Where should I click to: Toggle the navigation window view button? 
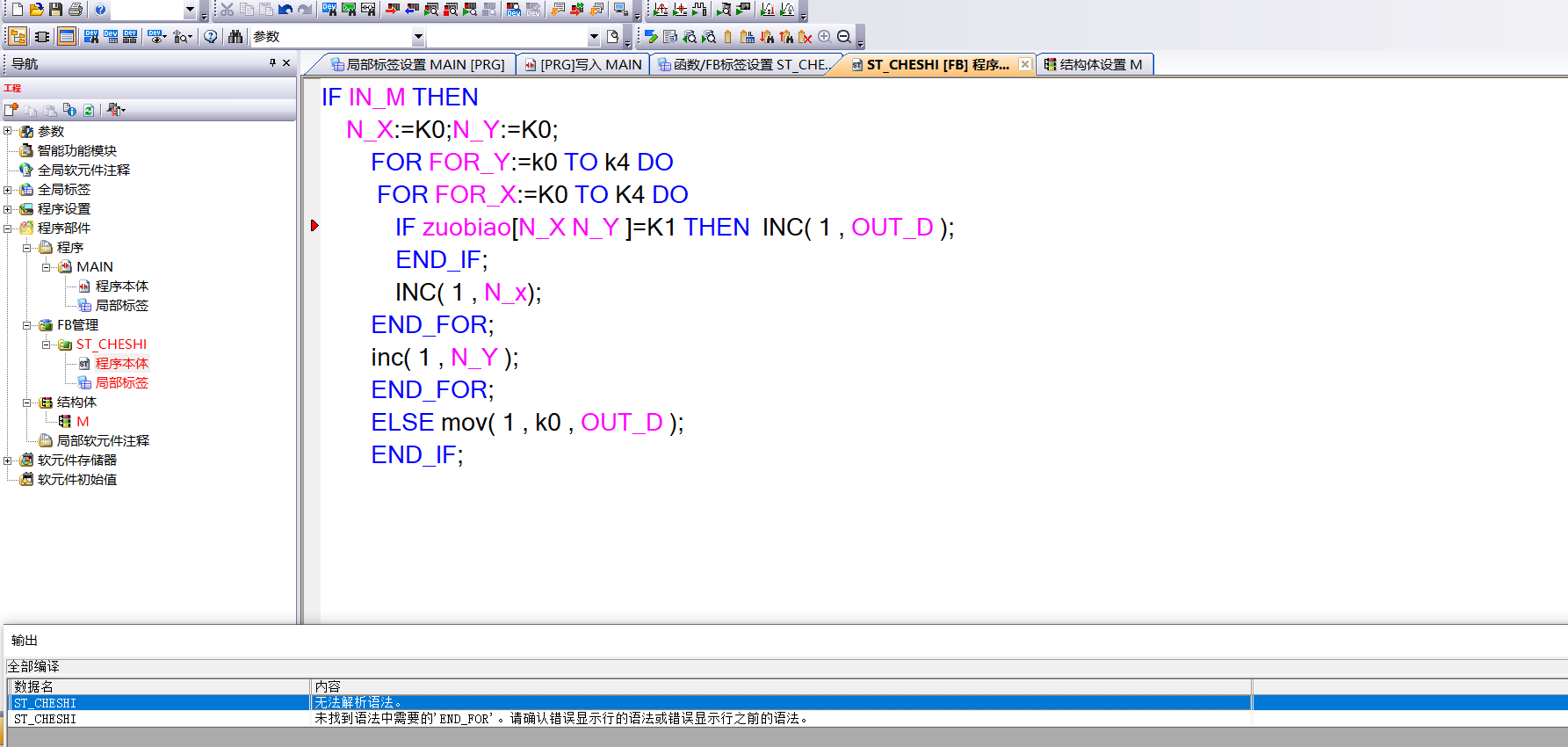point(18,37)
